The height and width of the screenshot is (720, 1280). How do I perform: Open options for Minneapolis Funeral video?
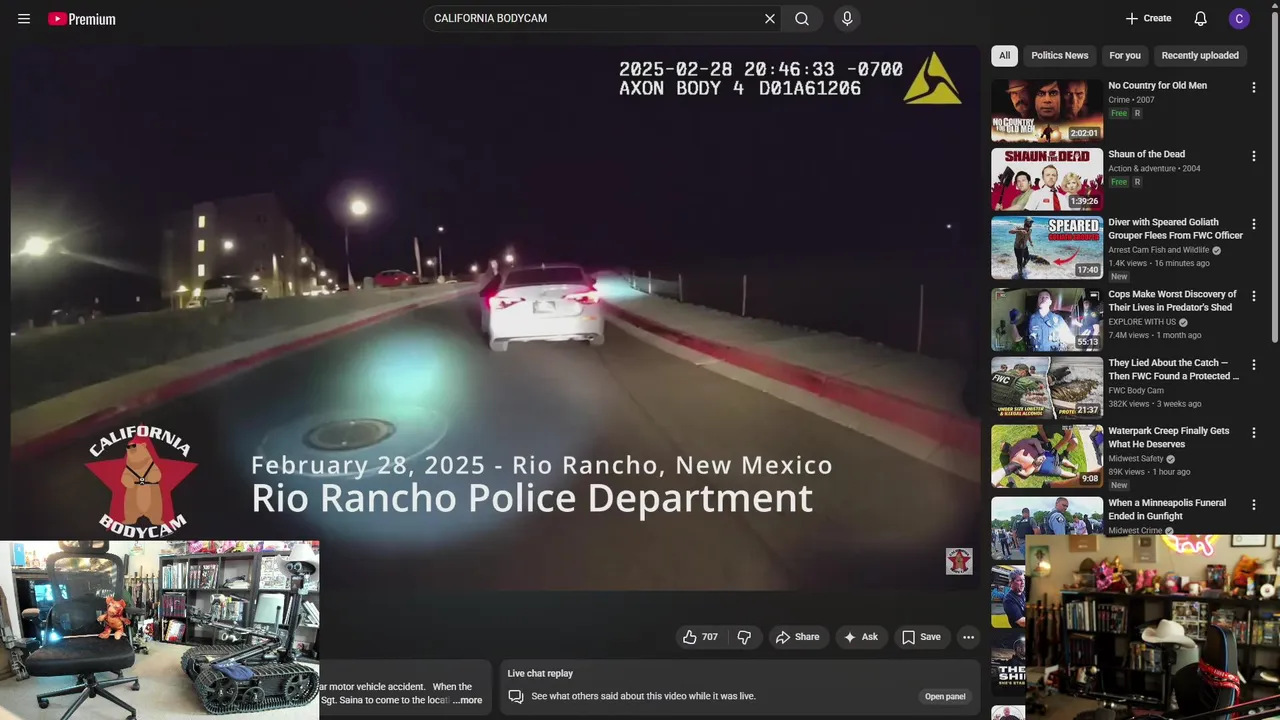pos(1254,506)
